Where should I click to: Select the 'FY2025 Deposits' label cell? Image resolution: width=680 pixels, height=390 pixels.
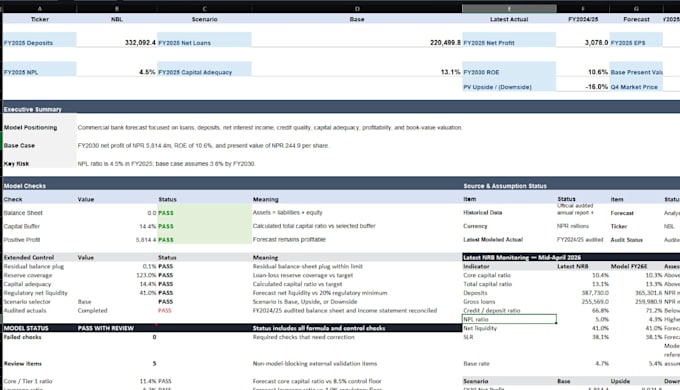click(39, 39)
